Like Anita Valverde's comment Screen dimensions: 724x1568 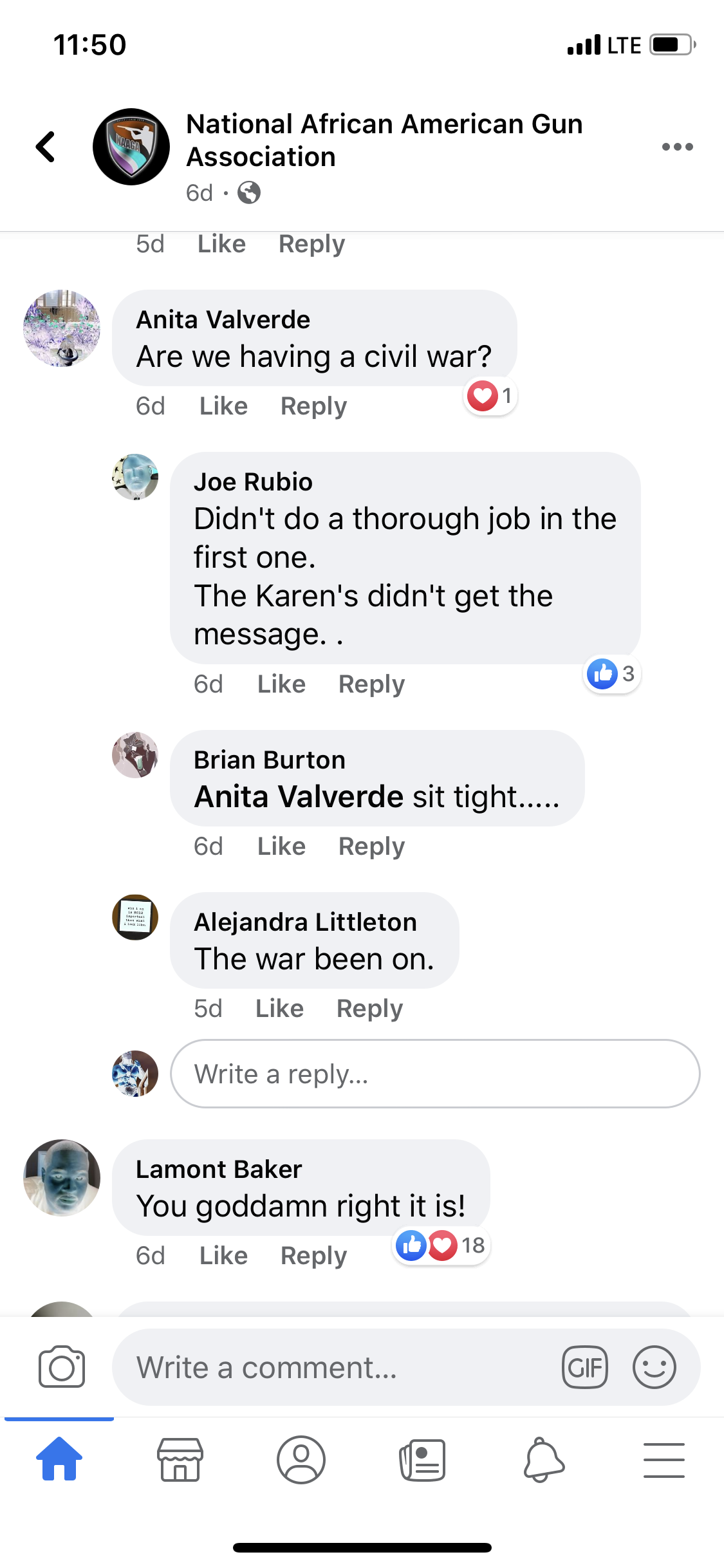pyautogui.click(x=223, y=406)
